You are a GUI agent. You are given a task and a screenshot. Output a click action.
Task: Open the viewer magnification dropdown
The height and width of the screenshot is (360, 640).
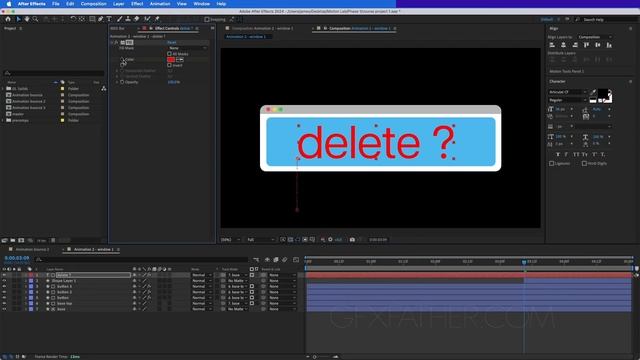point(231,240)
